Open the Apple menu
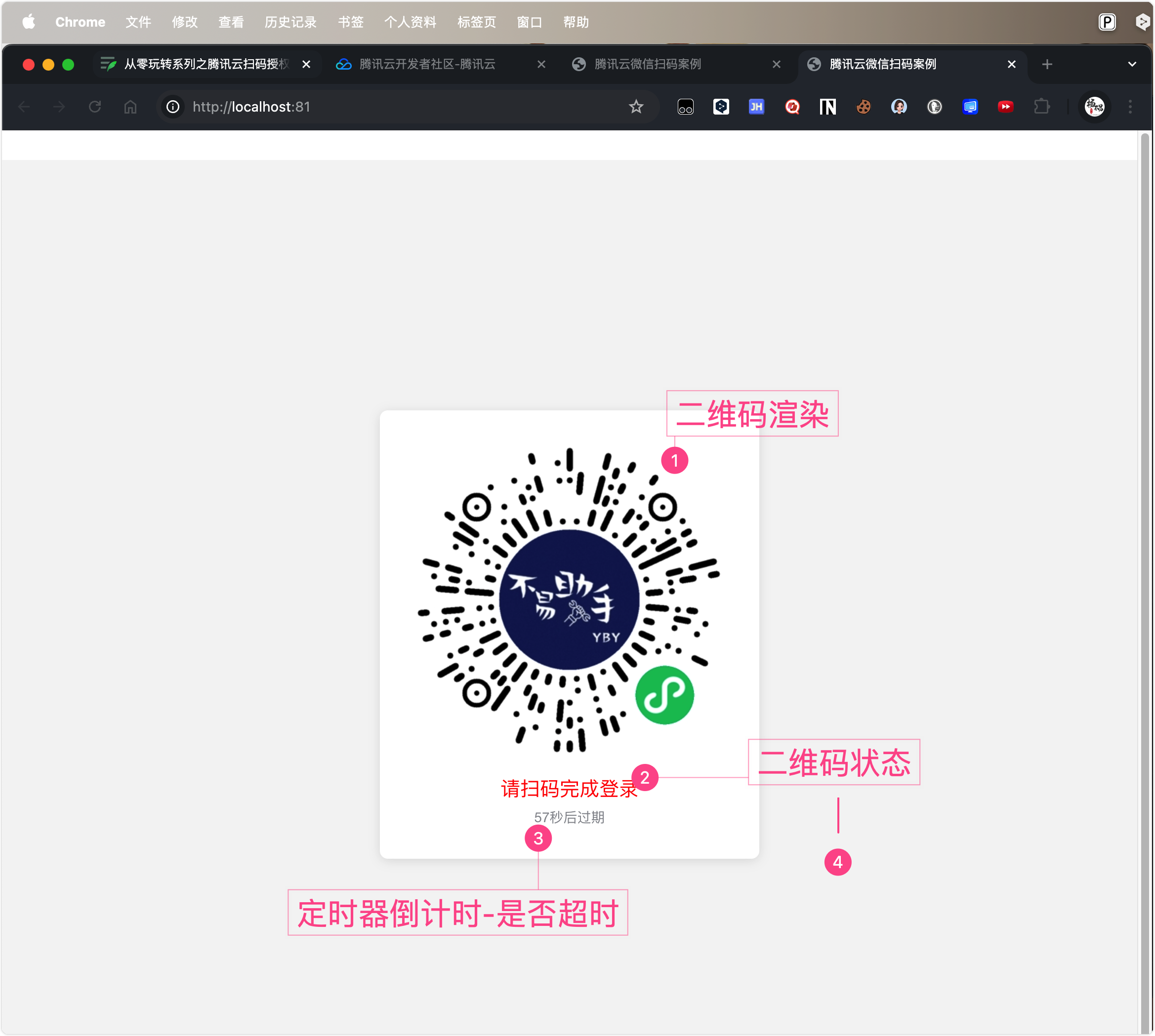1155x1036 pixels. click(29, 22)
